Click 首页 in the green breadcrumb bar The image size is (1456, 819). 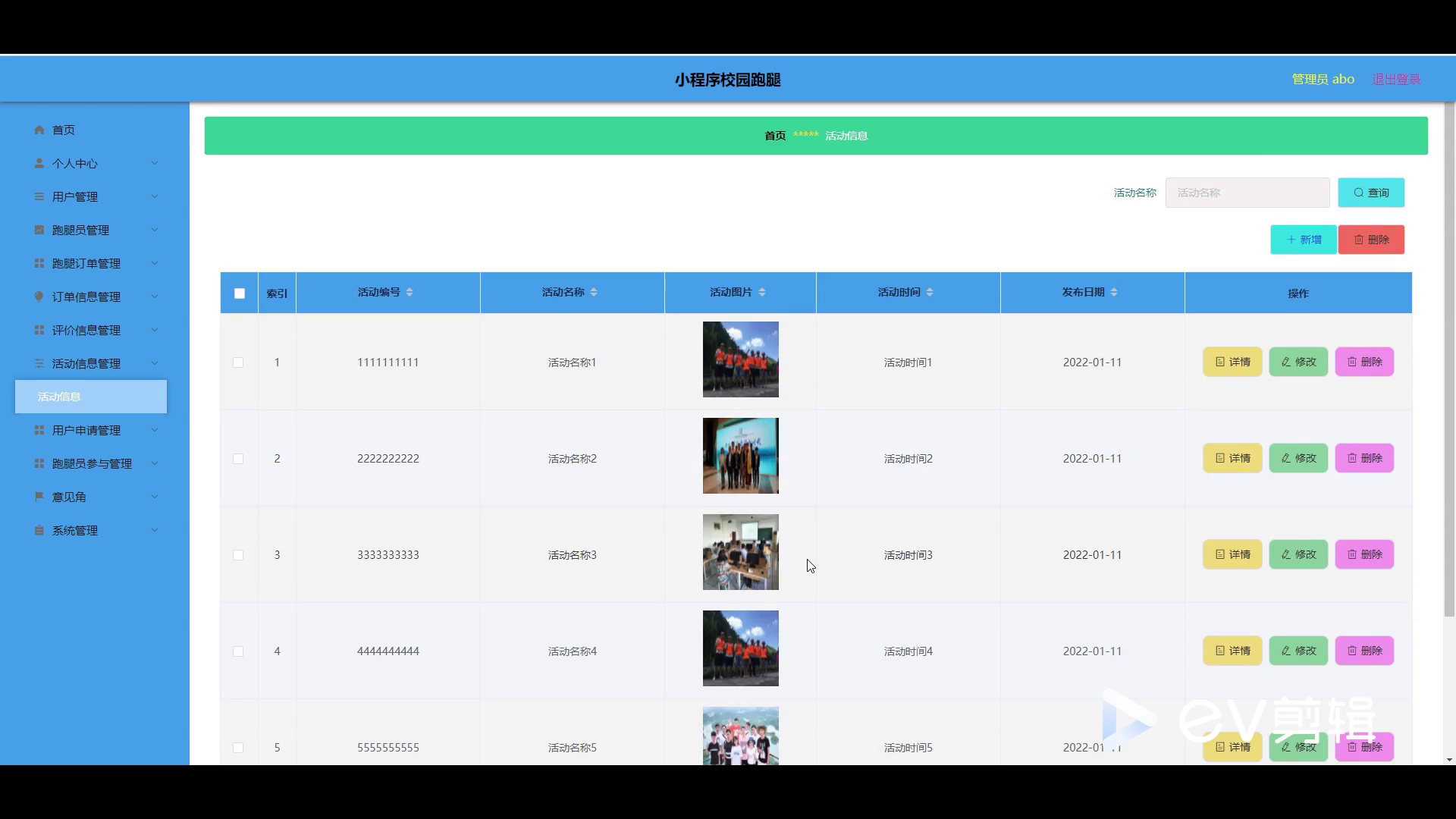775,136
